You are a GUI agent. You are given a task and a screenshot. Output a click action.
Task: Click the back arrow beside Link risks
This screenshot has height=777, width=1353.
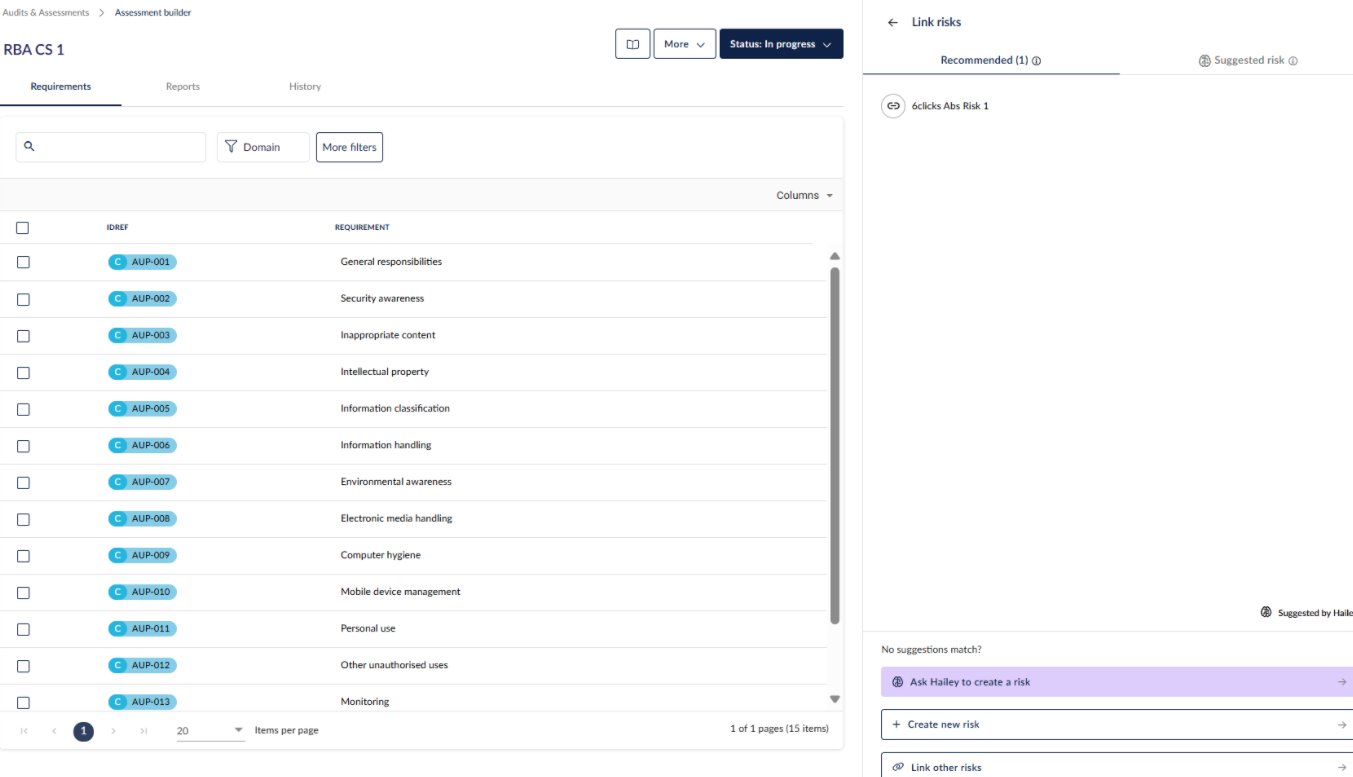coord(893,22)
